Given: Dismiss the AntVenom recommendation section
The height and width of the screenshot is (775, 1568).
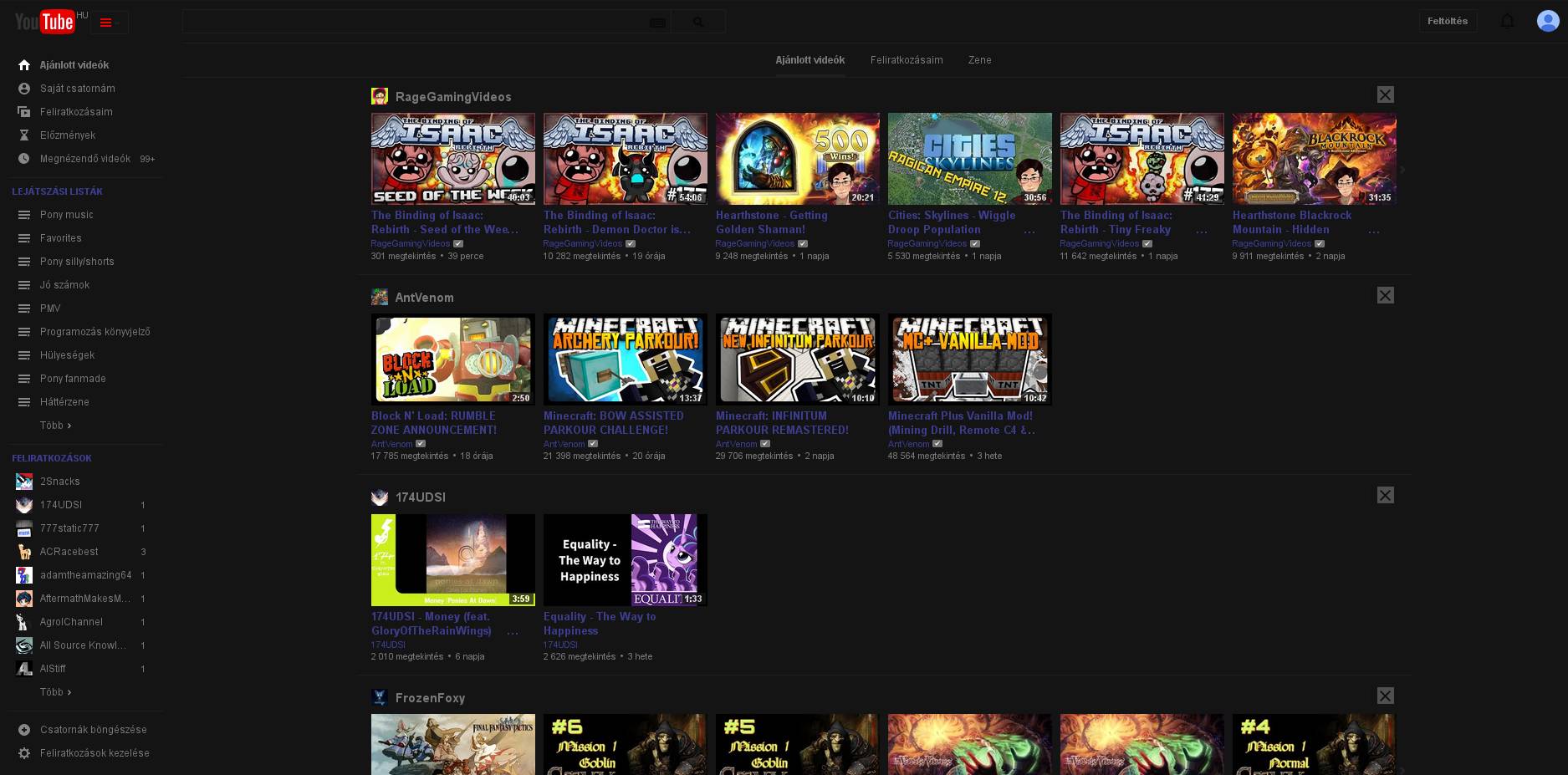Looking at the screenshot, I should [x=1386, y=295].
